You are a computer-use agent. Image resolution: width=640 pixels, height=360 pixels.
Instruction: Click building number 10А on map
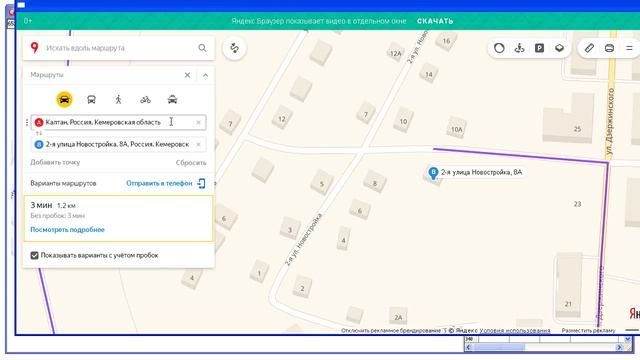click(456, 129)
